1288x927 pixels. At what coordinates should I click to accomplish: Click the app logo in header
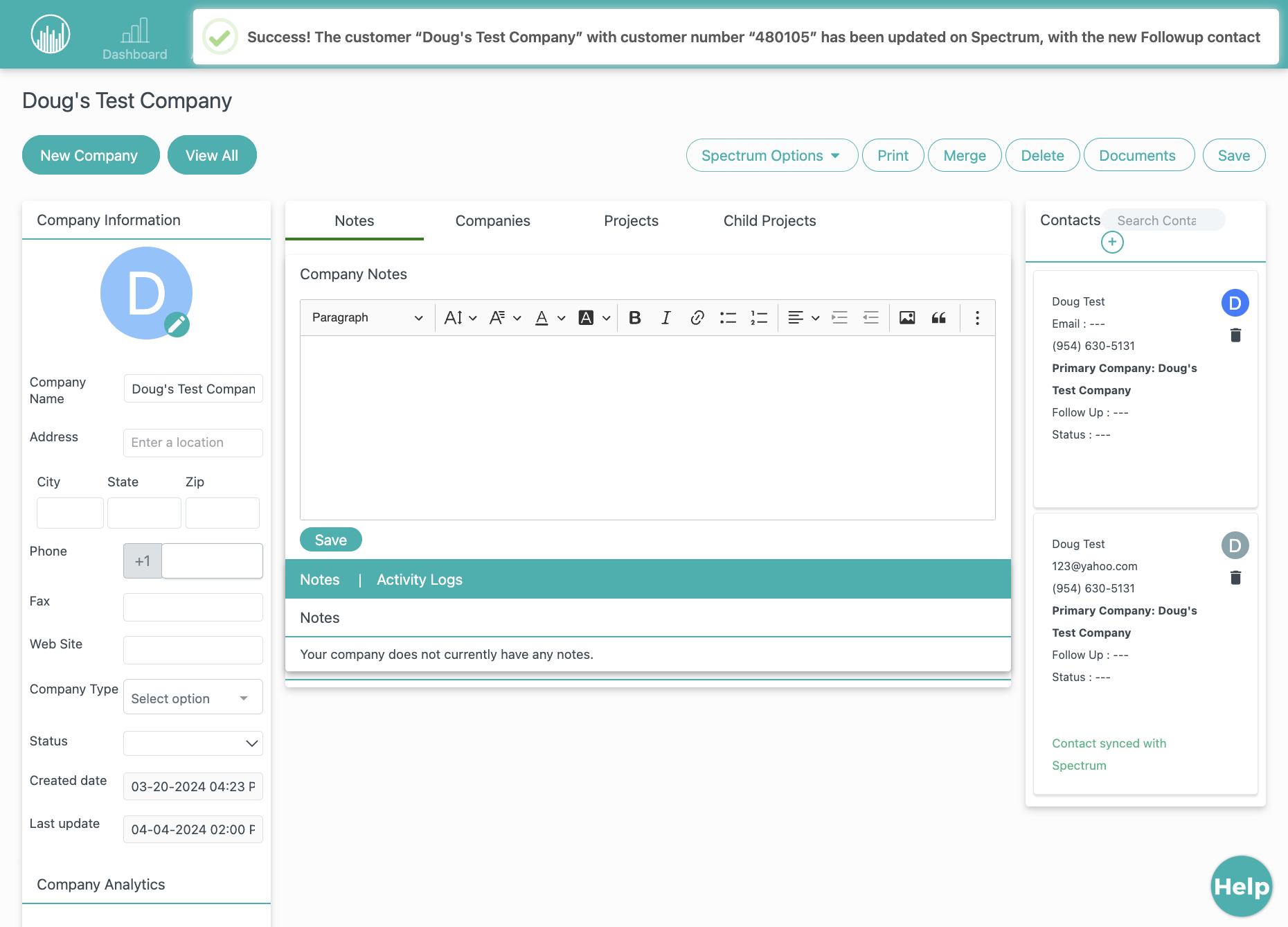(51, 34)
